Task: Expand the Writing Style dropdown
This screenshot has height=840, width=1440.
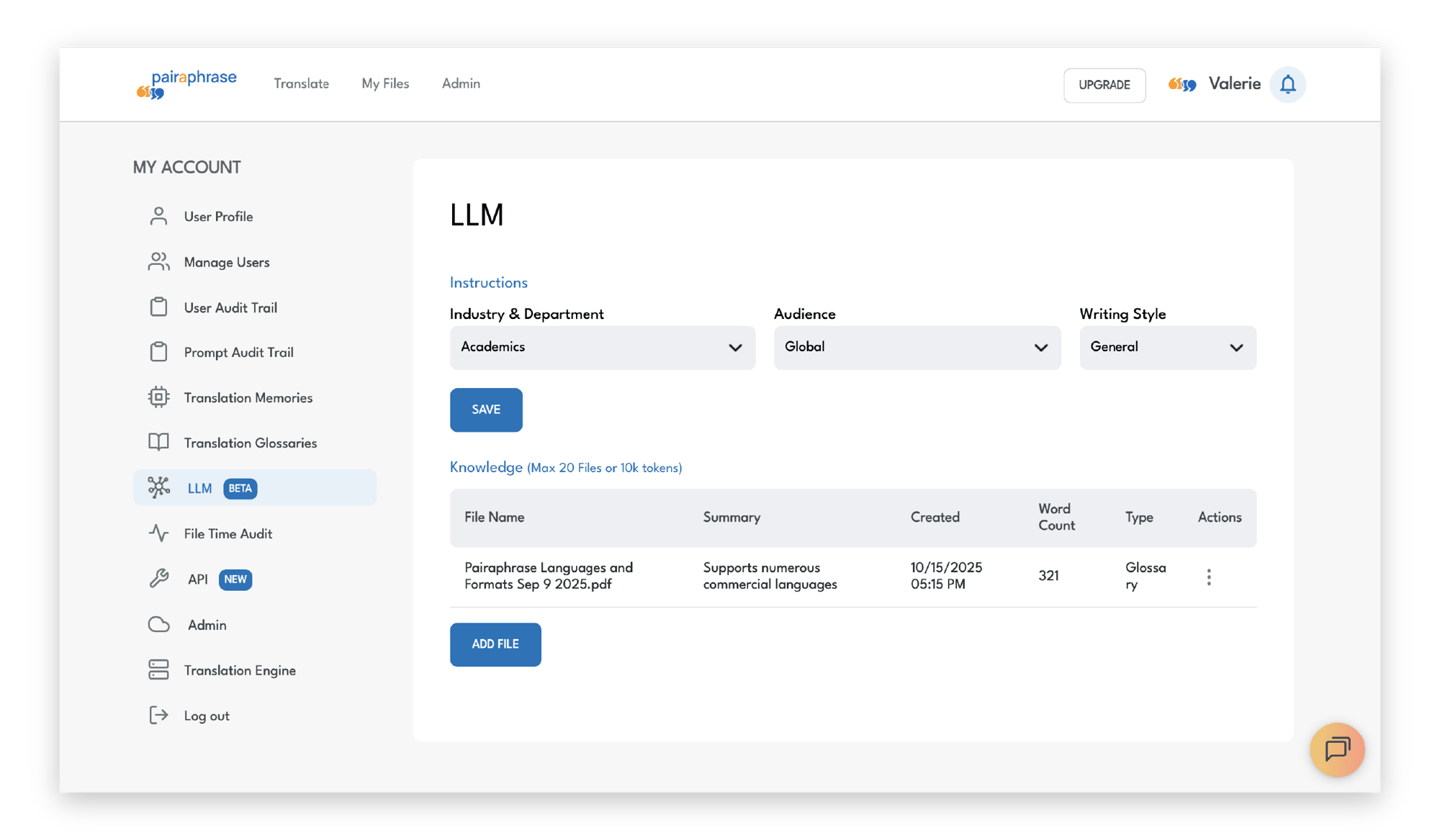Action: (1167, 348)
